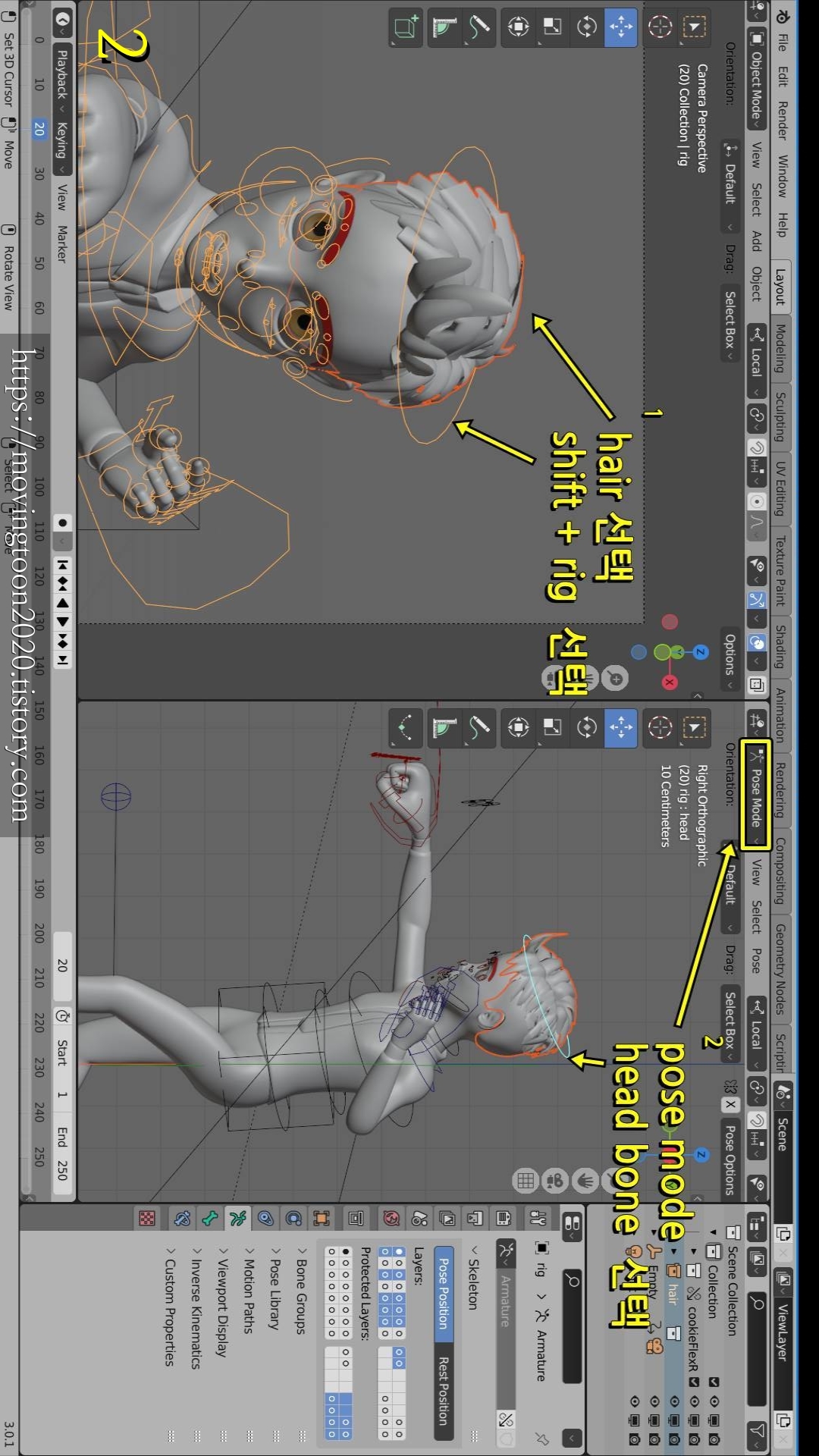Viewport: 819px width, 1456px height.
Task: Select the Rotate tool in Object Mode viewport
Action: [587, 27]
